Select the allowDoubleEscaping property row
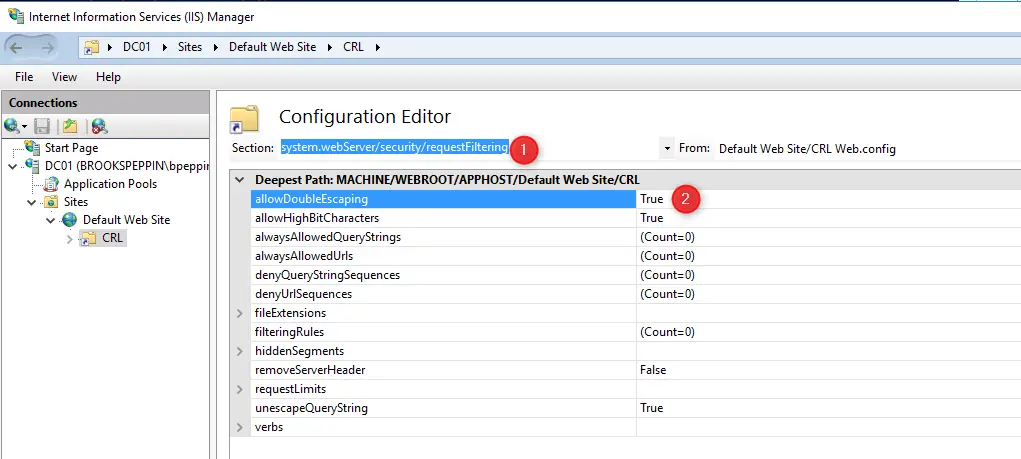 click(636, 199)
